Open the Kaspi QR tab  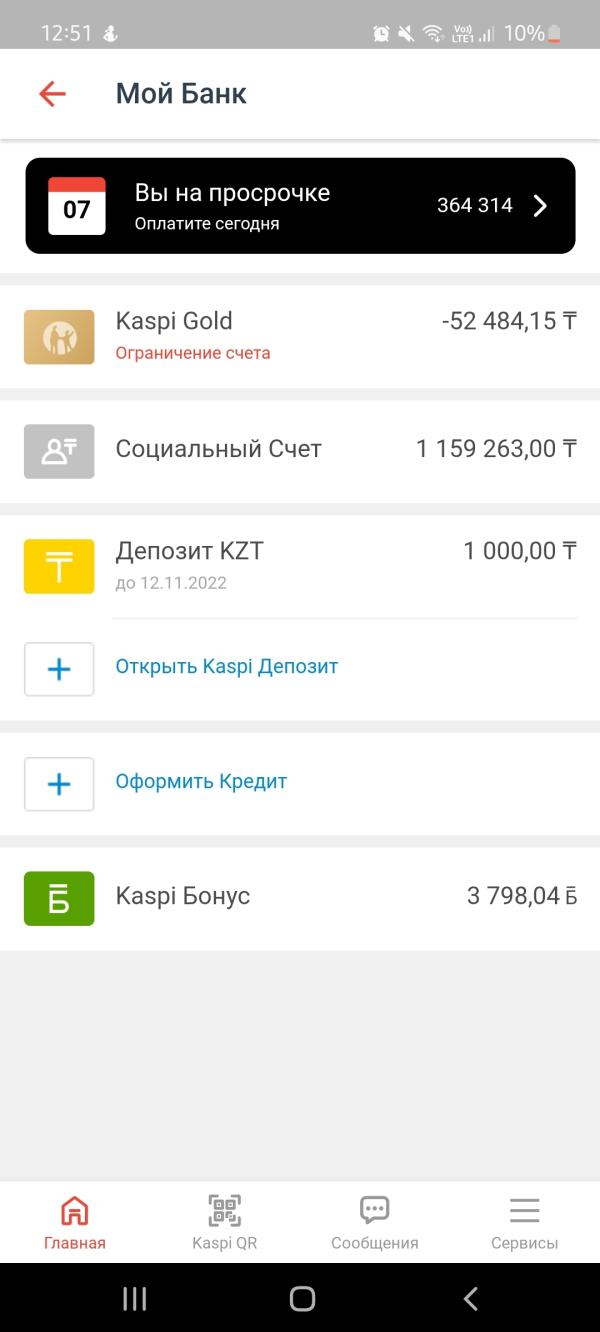[225, 1222]
